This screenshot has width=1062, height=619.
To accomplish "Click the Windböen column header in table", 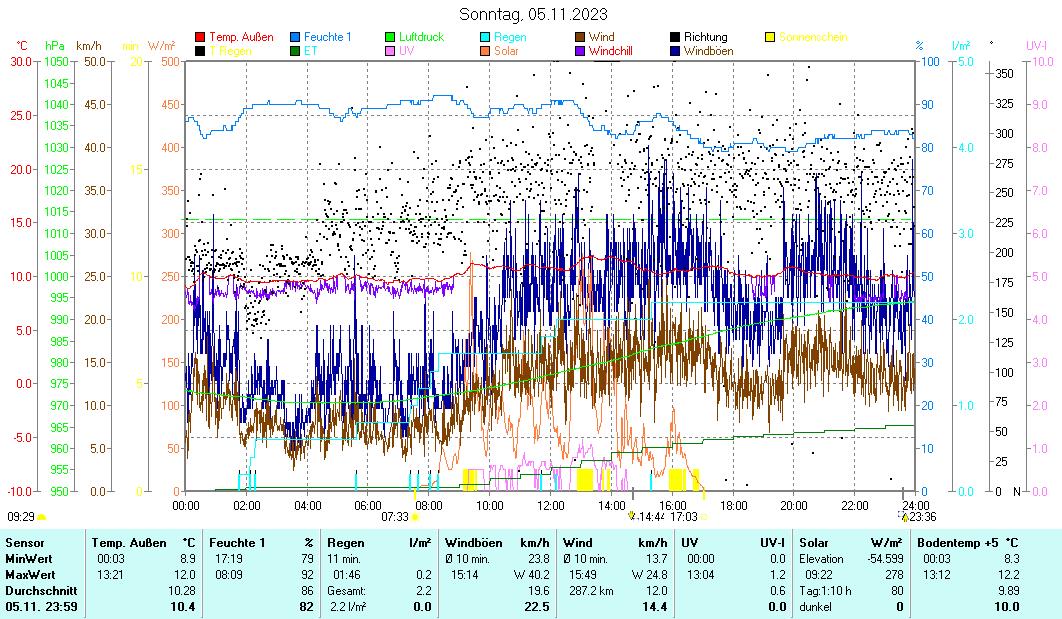I will pyautogui.click(x=472, y=542).
